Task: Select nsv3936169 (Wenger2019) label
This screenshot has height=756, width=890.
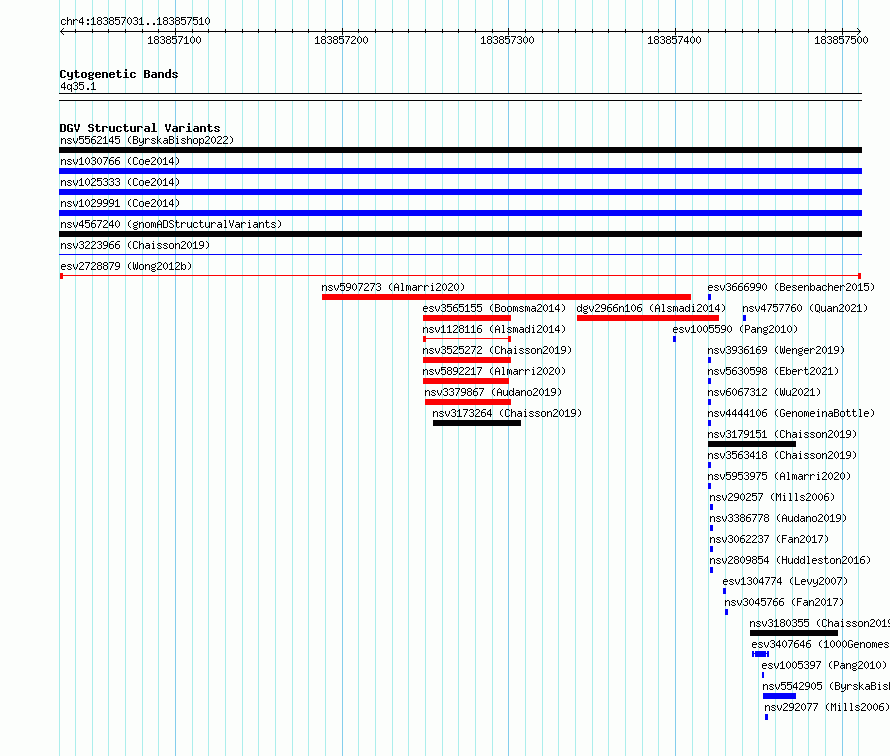Action: 776,350
